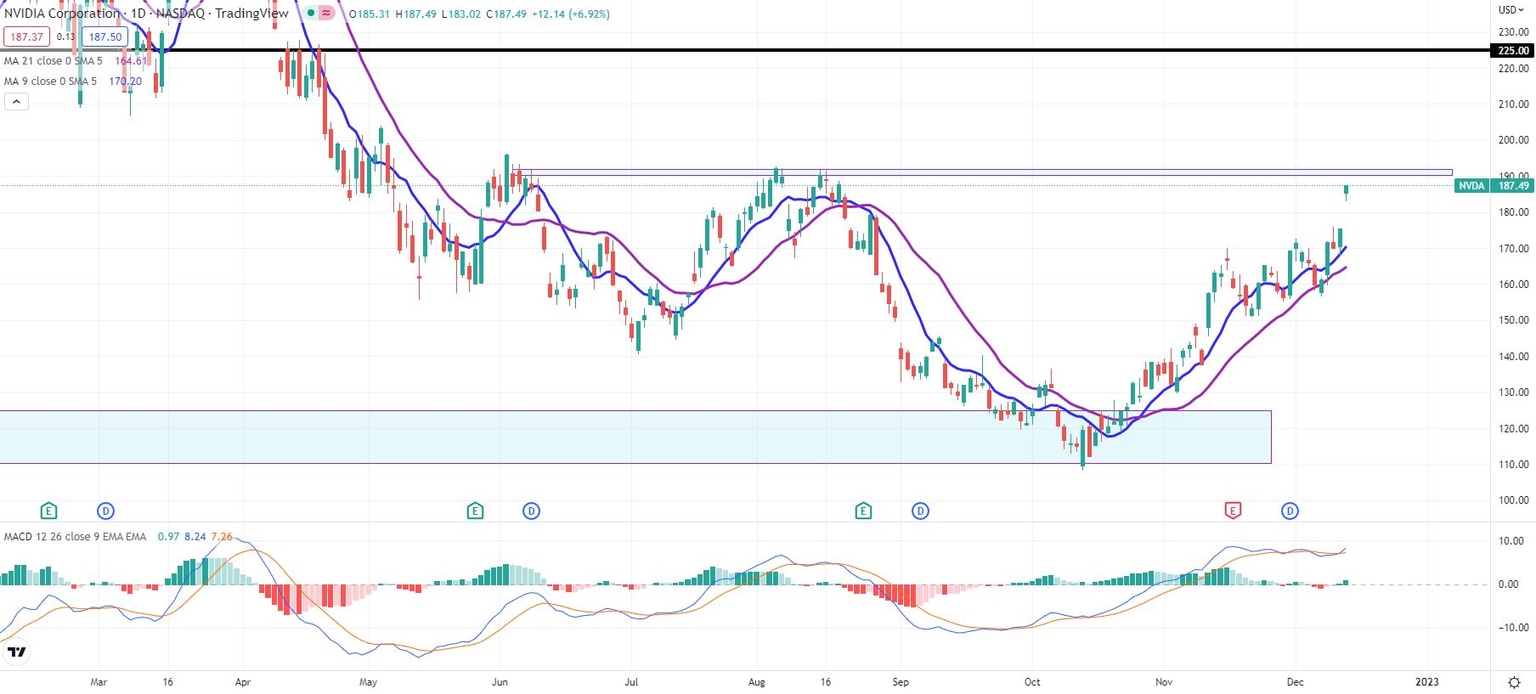Click the 187.37 bid price button

pos(26,36)
